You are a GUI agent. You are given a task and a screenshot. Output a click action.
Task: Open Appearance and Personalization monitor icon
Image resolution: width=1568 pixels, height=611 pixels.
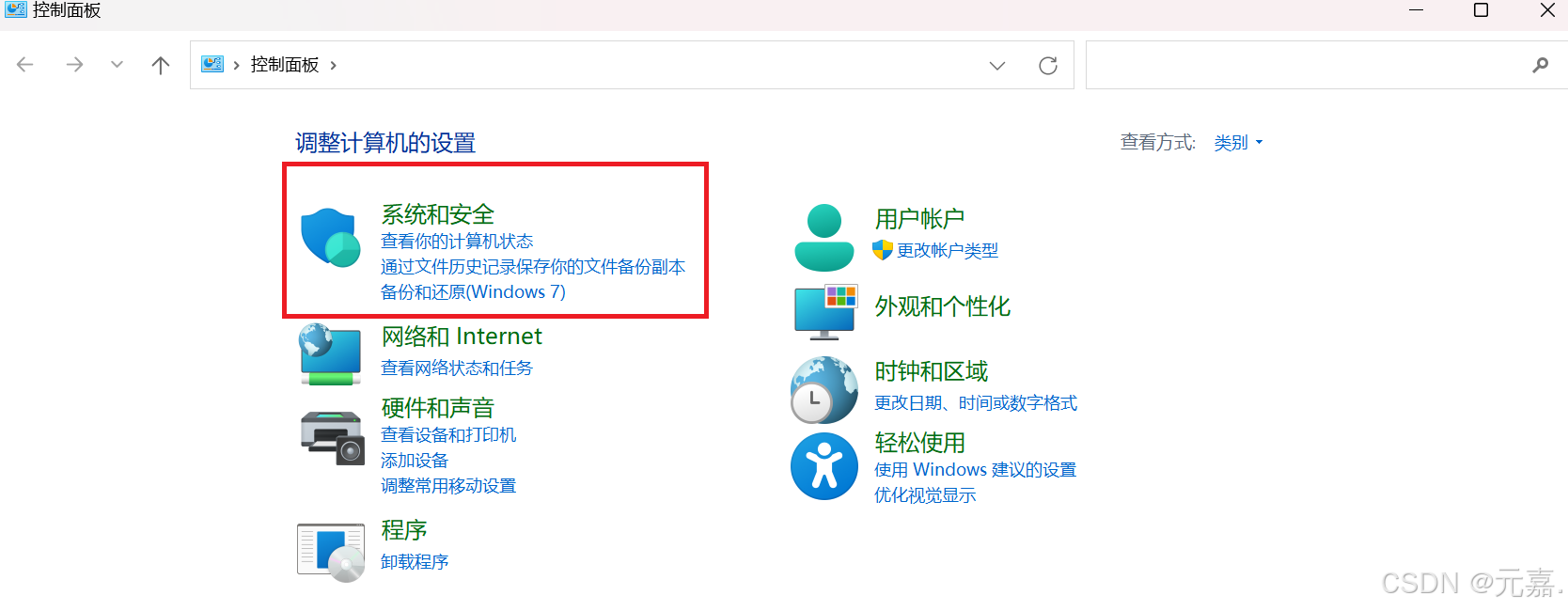(x=825, y=312)
